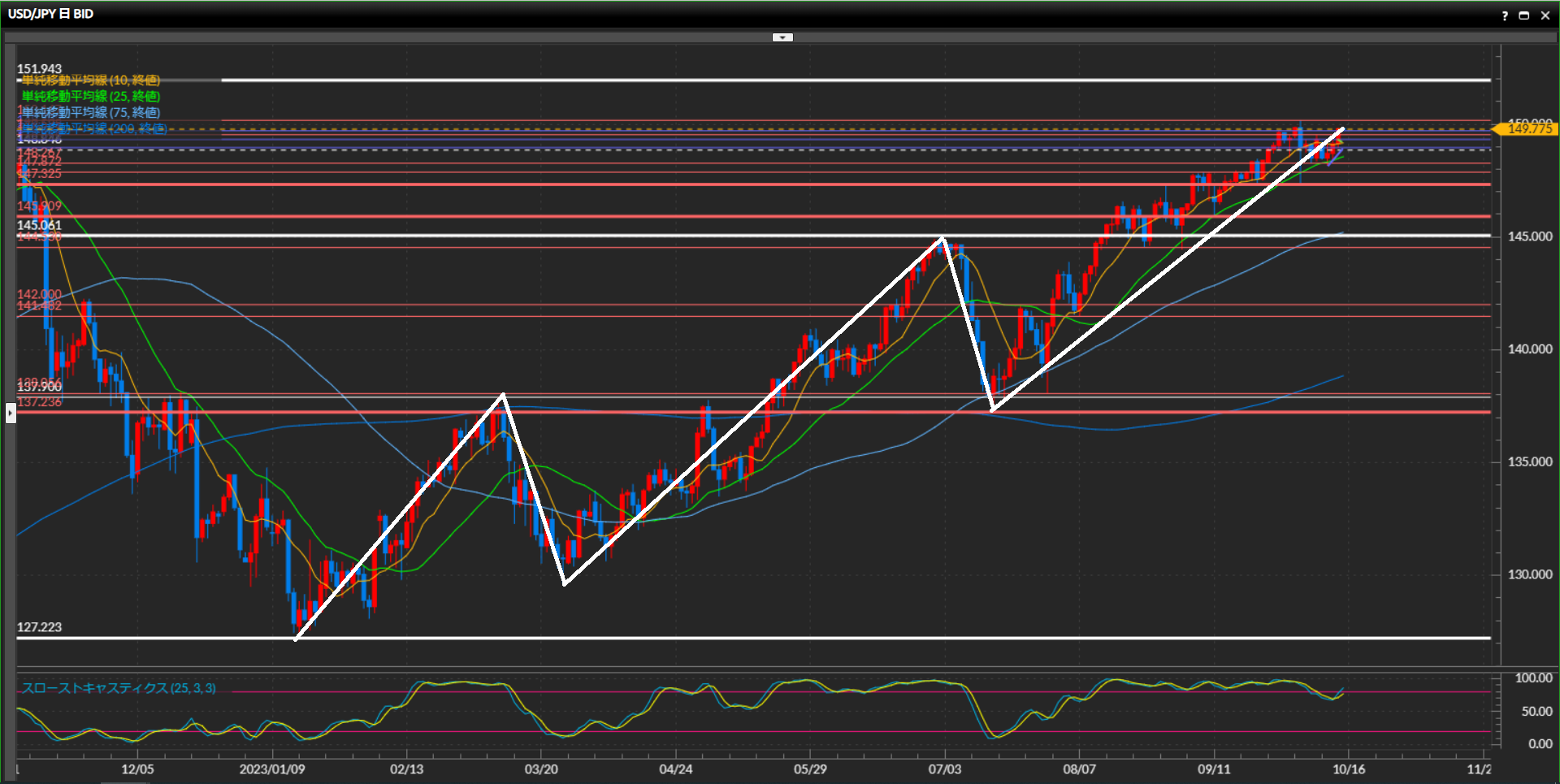Click the 07/03 date on time axis
The width and height of the screenshot is (1560, 784).
(945, 769)
